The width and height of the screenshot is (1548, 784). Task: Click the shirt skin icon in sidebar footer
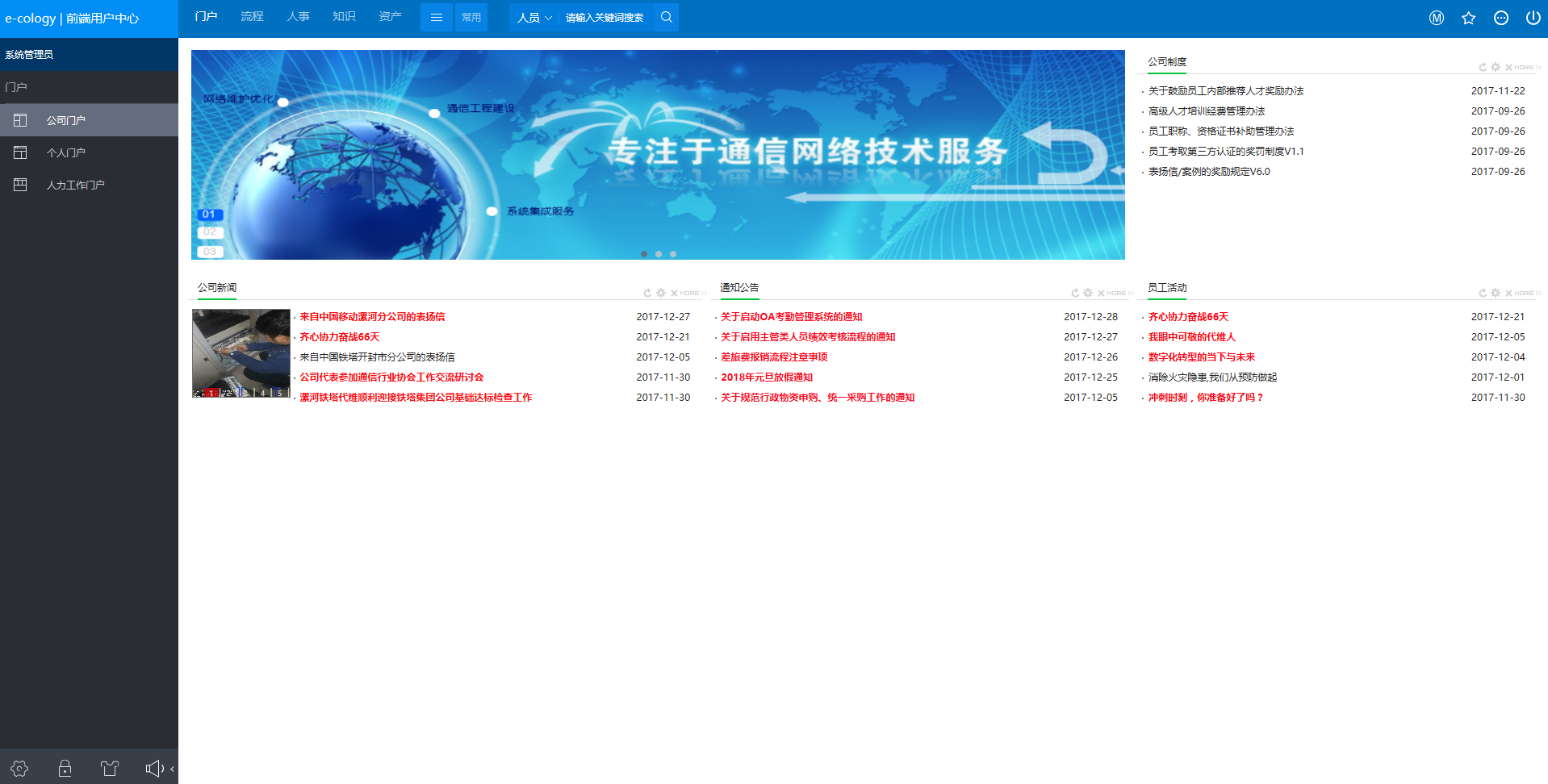110,768
